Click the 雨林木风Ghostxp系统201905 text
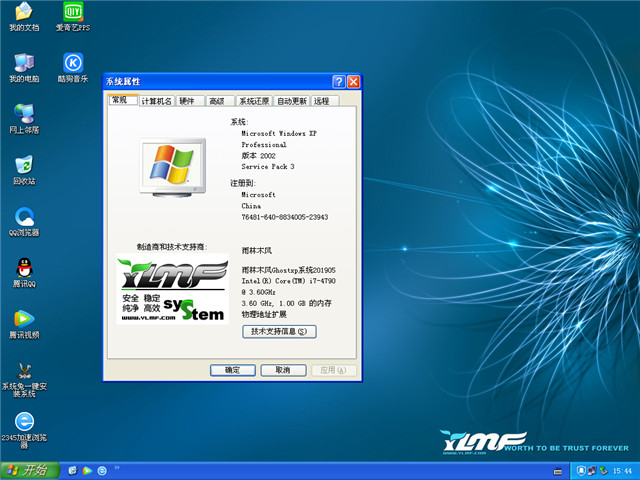Image resolution: width=640 pixels, height=480 pixels. pos(289,270)
